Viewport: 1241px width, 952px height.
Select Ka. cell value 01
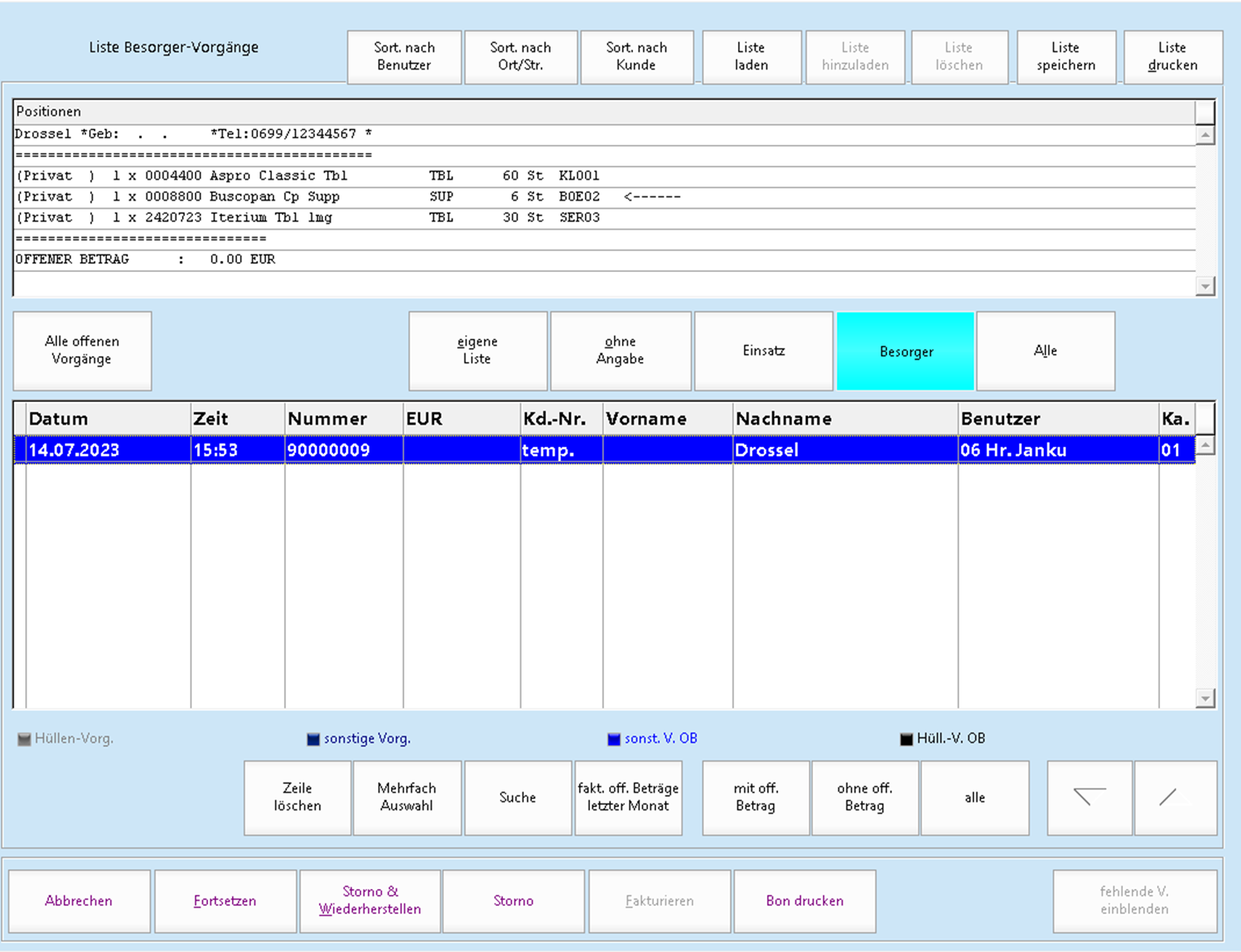[x=1176, y=450]
